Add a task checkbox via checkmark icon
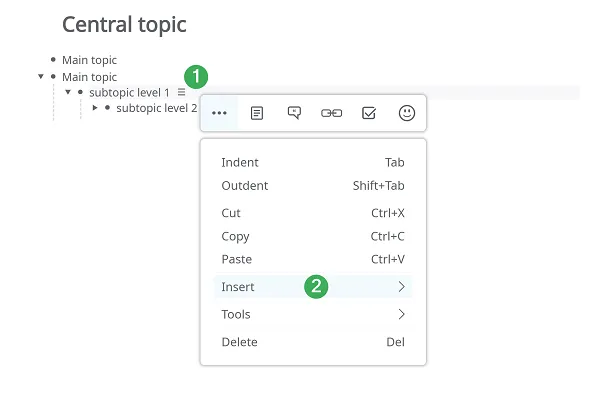 pos(369,113)
